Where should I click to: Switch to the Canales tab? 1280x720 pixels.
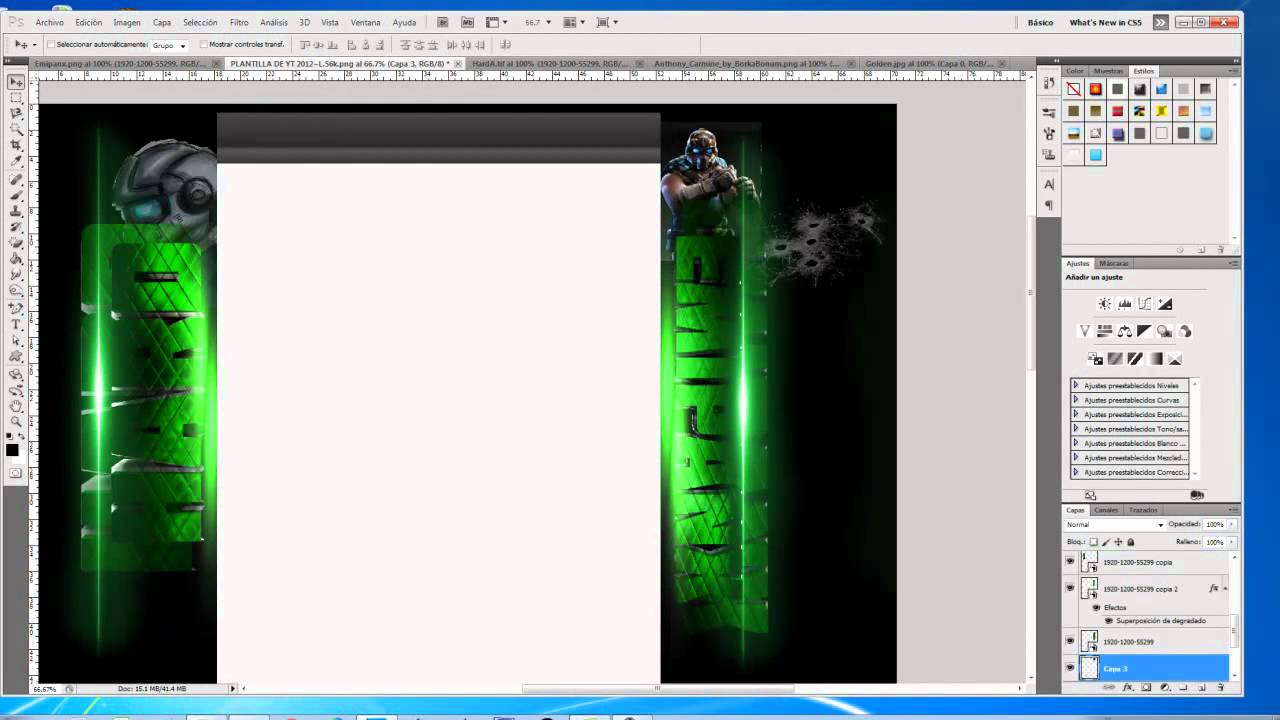coord(1106,510)
